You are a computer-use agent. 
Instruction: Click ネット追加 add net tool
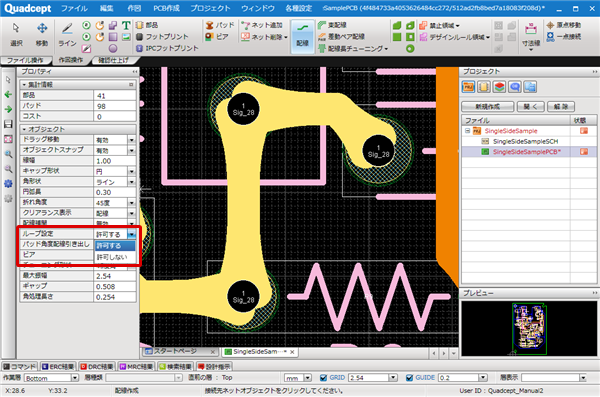[x=262, y=25]
